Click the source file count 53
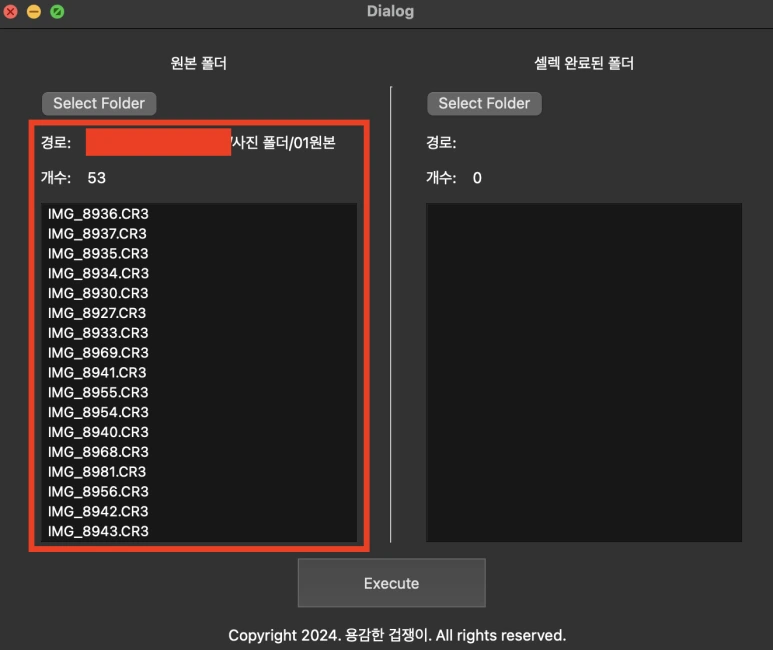 (97, 178)
